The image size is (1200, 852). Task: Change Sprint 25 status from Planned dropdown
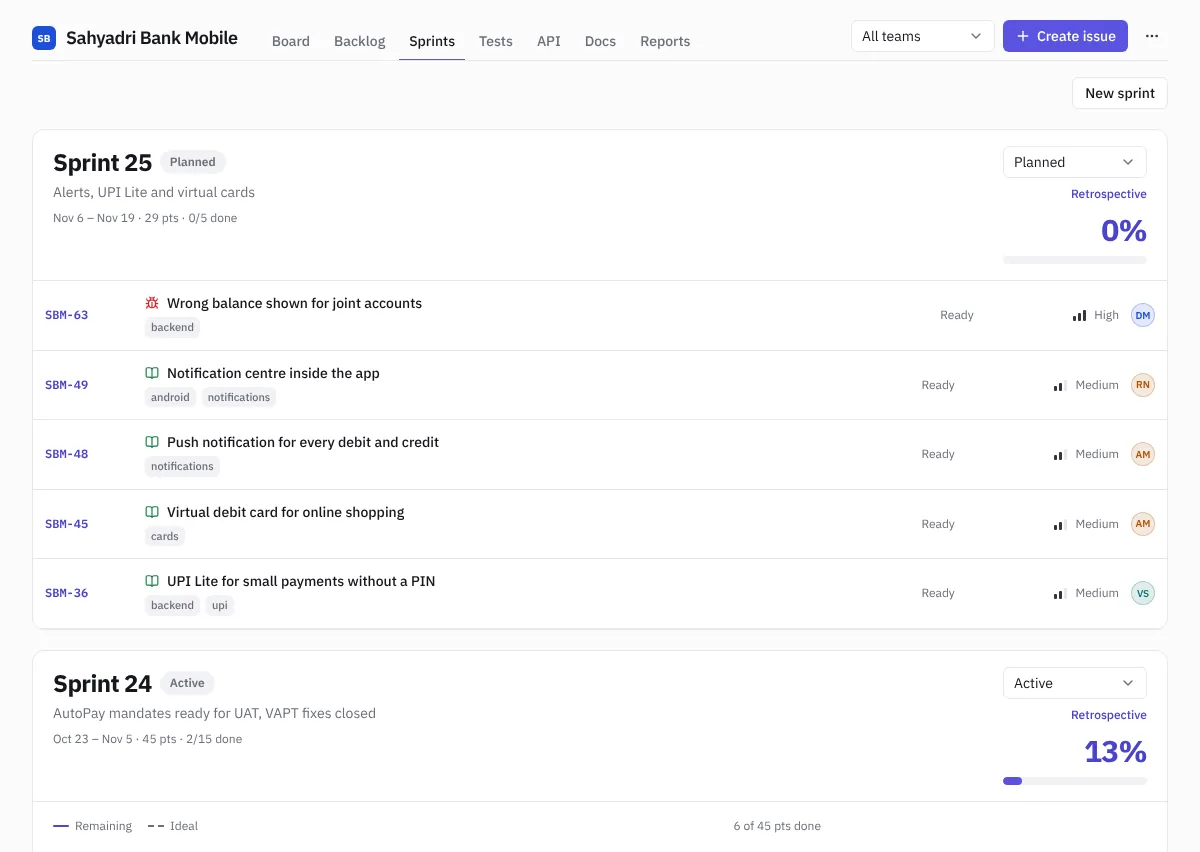1075,162
